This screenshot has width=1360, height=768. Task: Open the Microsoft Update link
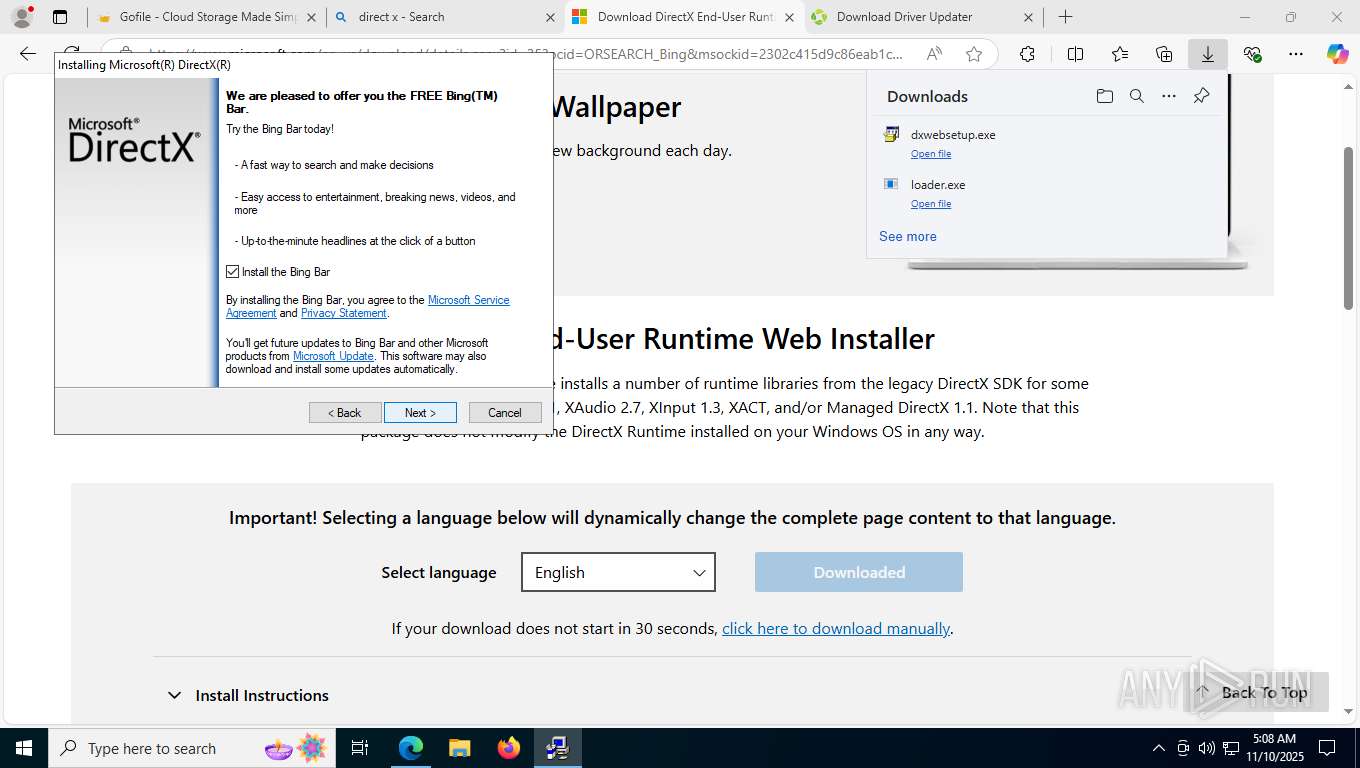(x=333, y=356)
